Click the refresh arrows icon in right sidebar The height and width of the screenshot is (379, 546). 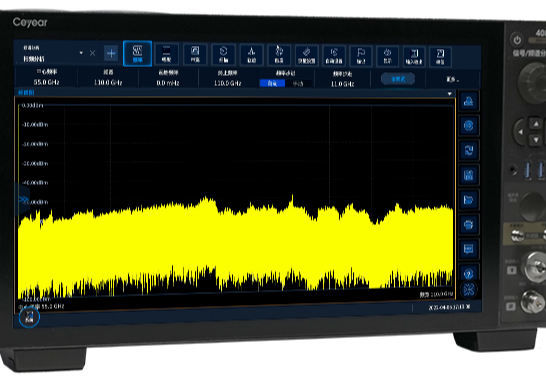pyautogui.click(x=468, y=150)
